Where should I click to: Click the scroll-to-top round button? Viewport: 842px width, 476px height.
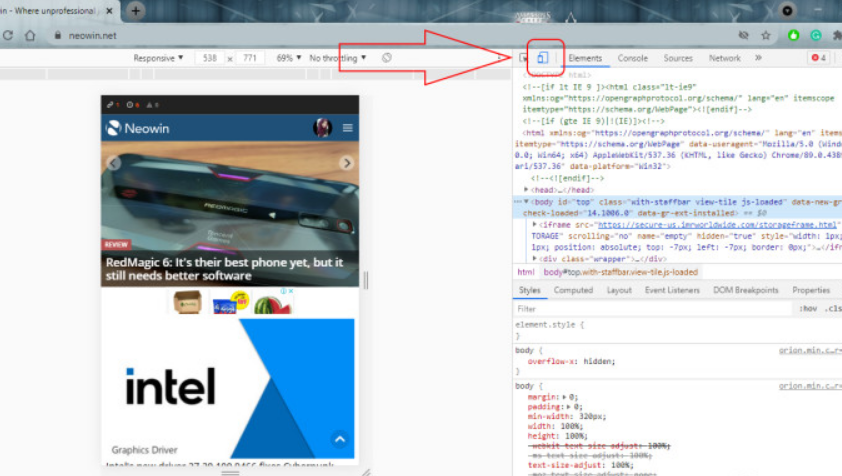point(340,439)
